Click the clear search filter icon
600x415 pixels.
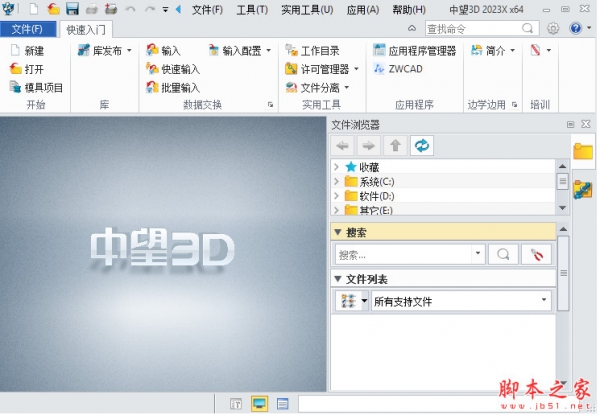[x=536, y=254]
